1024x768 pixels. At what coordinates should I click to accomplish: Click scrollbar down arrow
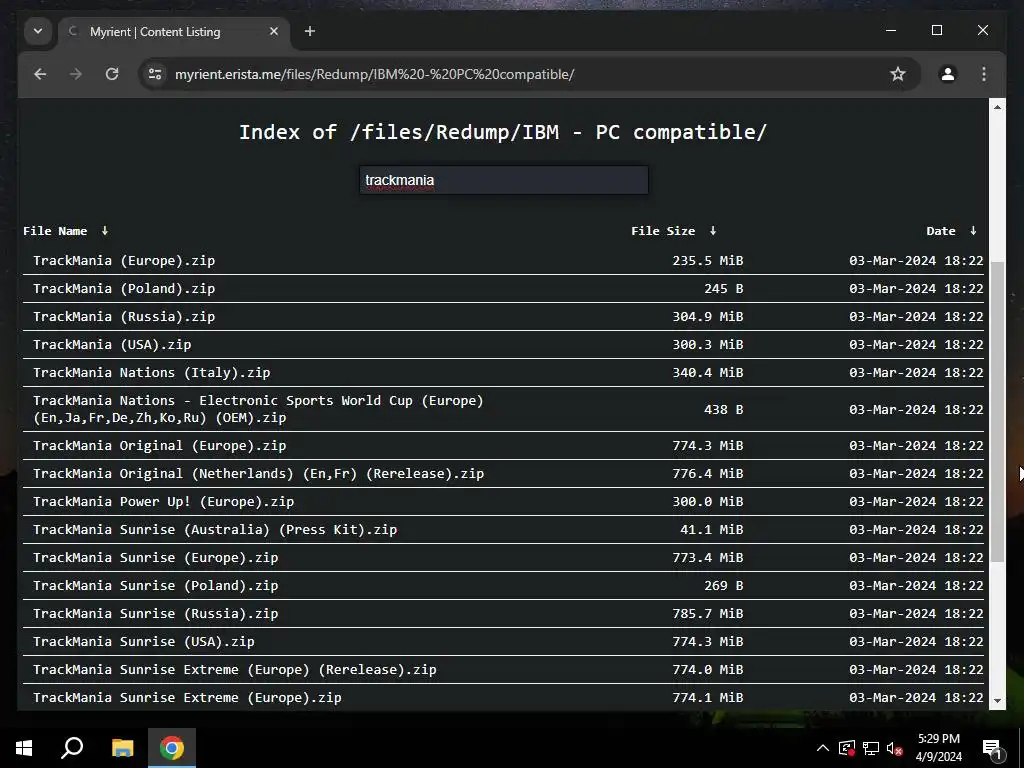[997, 701]
